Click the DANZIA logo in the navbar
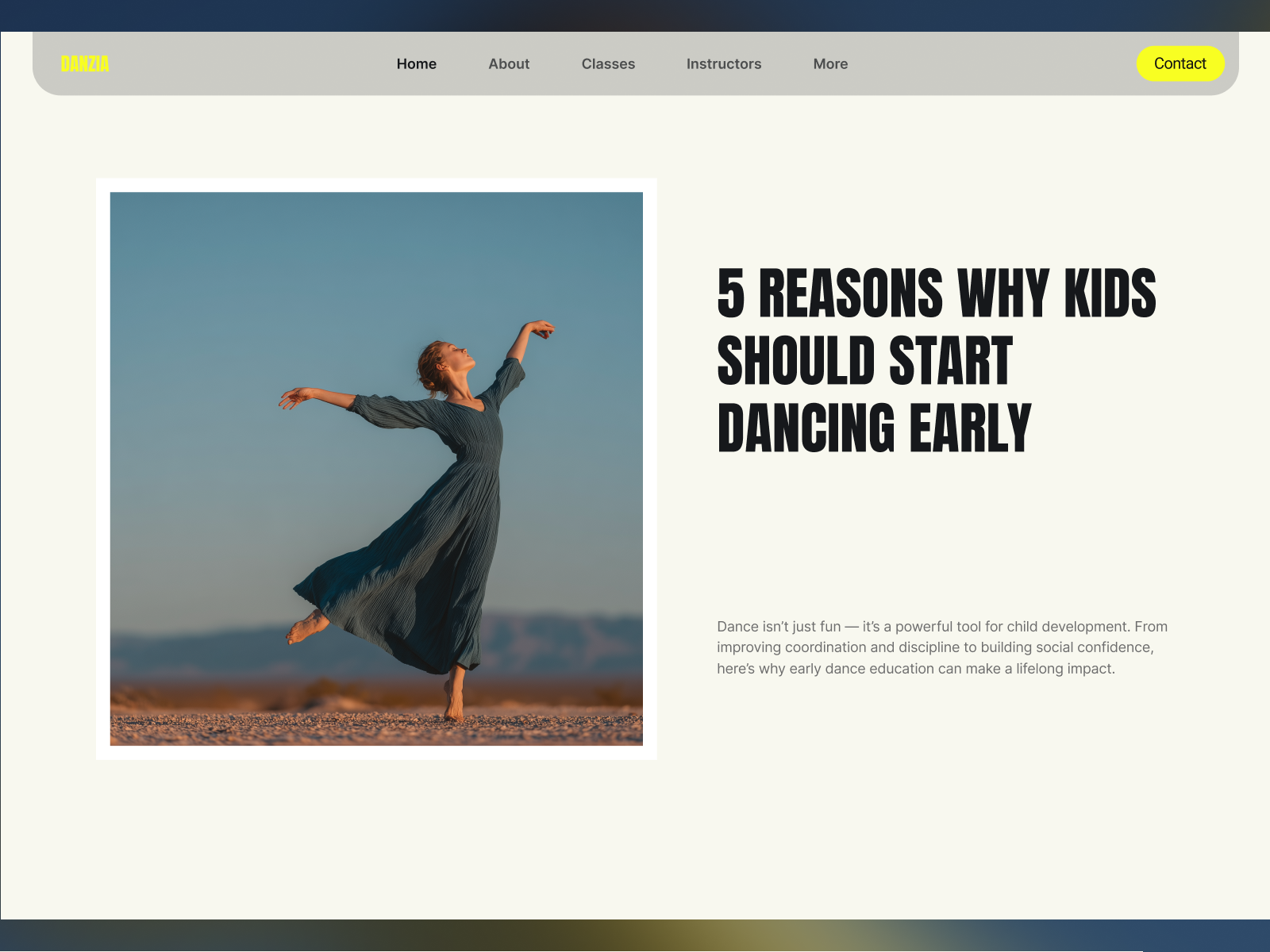Screen dimensions: 1270x952 (x=85, y=64)
